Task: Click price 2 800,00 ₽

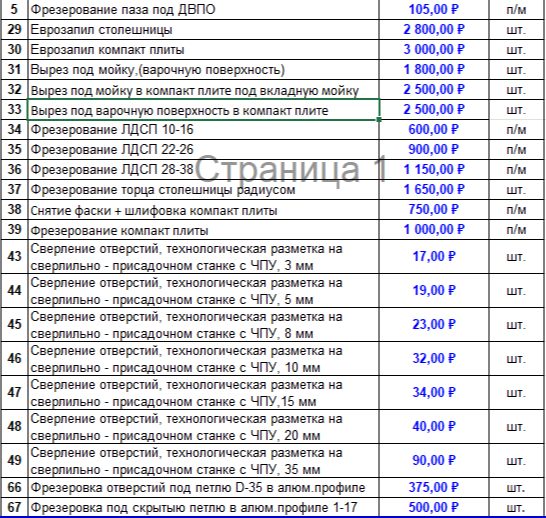Action: (x=434, y=30)
